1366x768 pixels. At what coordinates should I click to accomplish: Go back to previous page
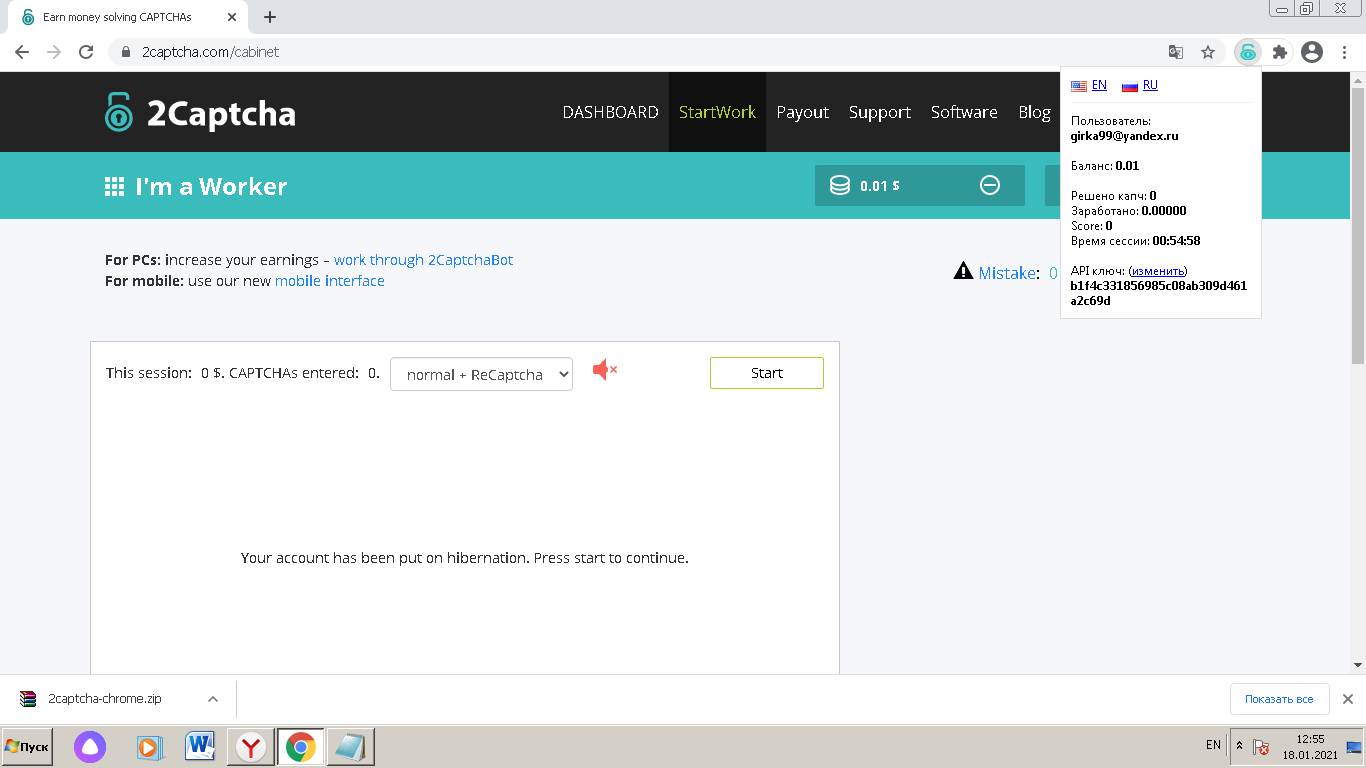tap(22, 52)
